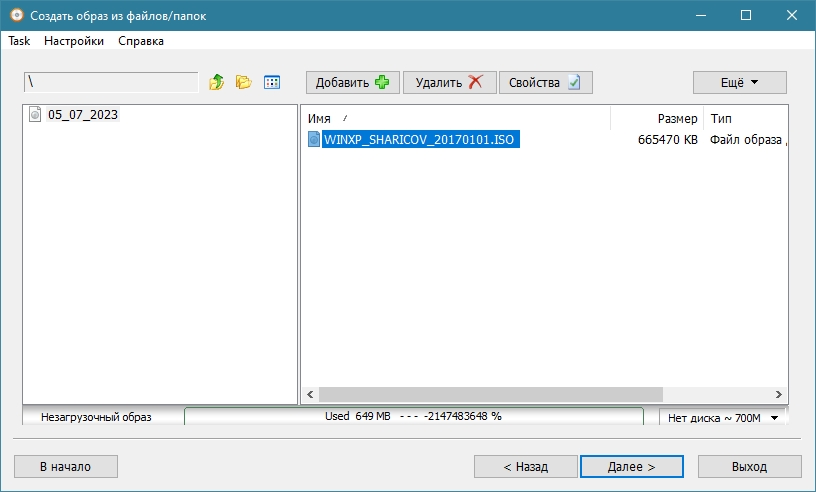The width and height of the screenshot is (816, 492).
Task: Click the path input field
Action: tap(110, 82)
